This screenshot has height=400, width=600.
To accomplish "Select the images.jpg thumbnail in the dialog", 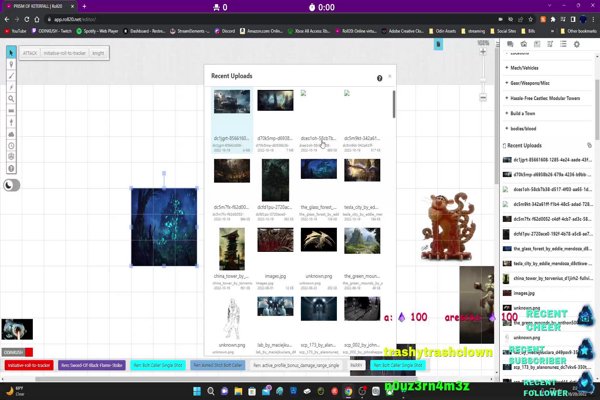I will coord(276,240).
